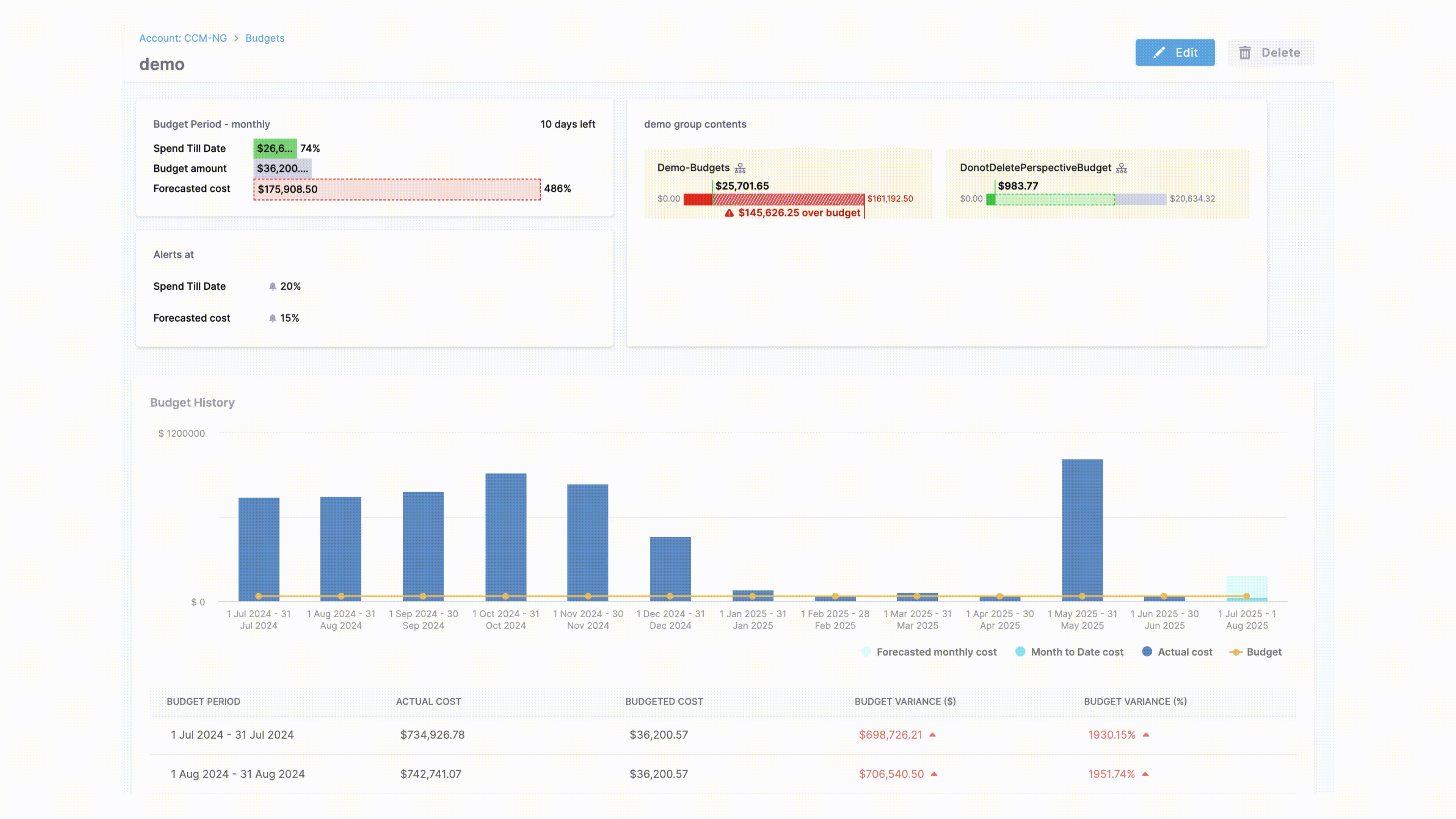
Task: Open Account: CCM-NG breadcrumb link
Action: pos(182,38)
